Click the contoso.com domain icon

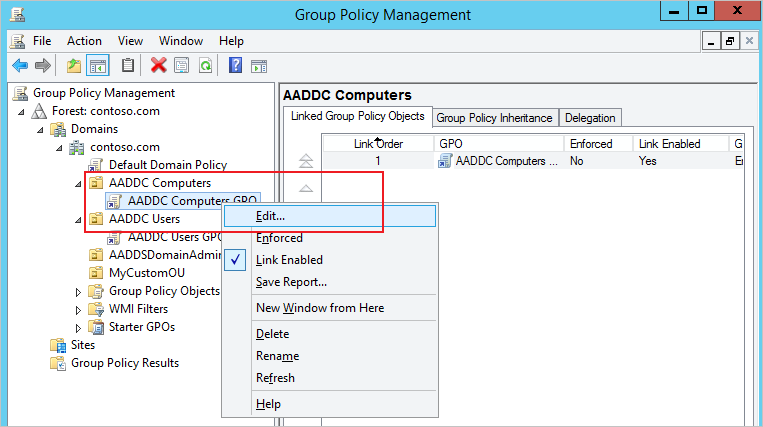coord(76,147)
